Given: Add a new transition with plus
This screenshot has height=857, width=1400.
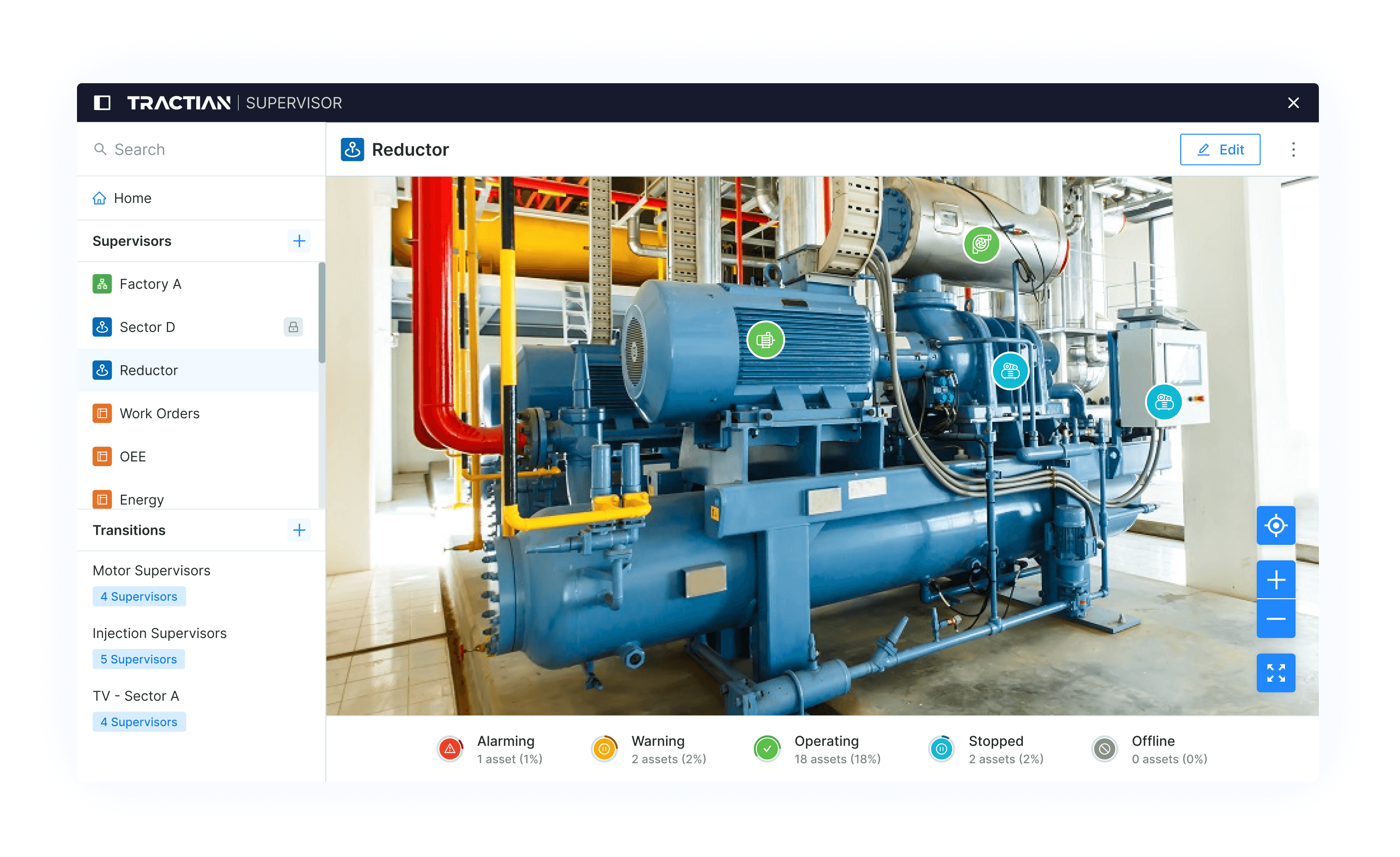Looking at the screenshot, I should (x=299, y=530).
